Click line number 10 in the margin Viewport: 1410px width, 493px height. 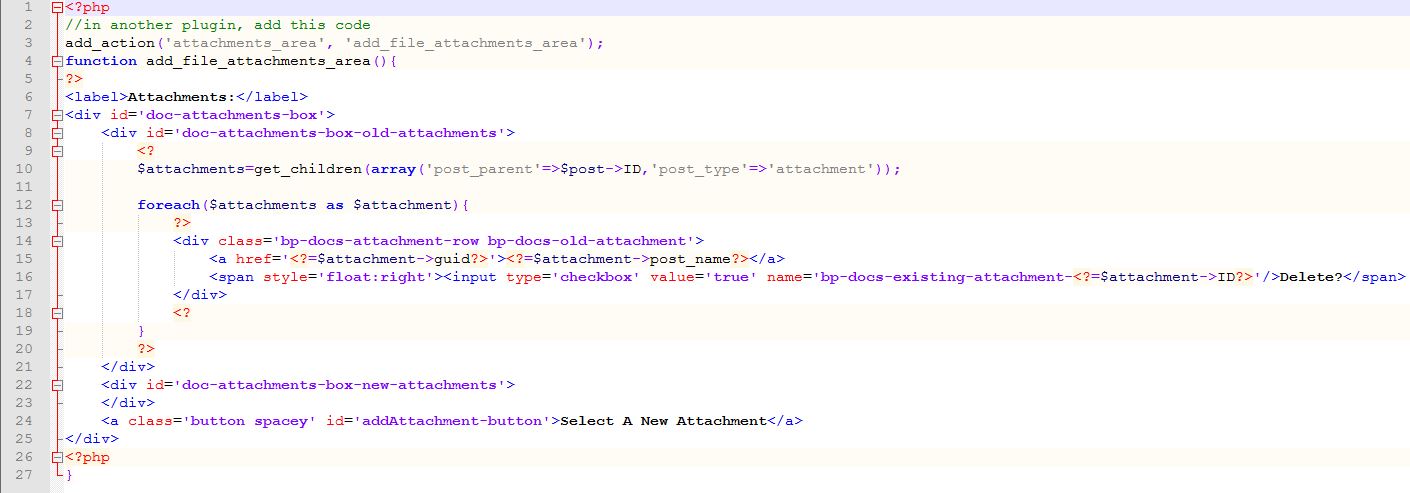point(24,169)
